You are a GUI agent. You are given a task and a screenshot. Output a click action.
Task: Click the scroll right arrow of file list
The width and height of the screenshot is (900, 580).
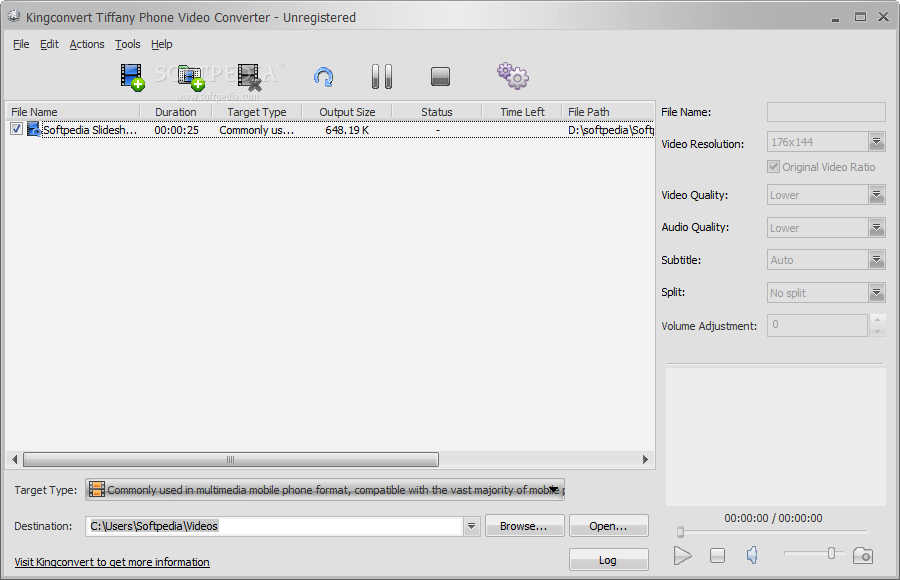click(645, 459)
